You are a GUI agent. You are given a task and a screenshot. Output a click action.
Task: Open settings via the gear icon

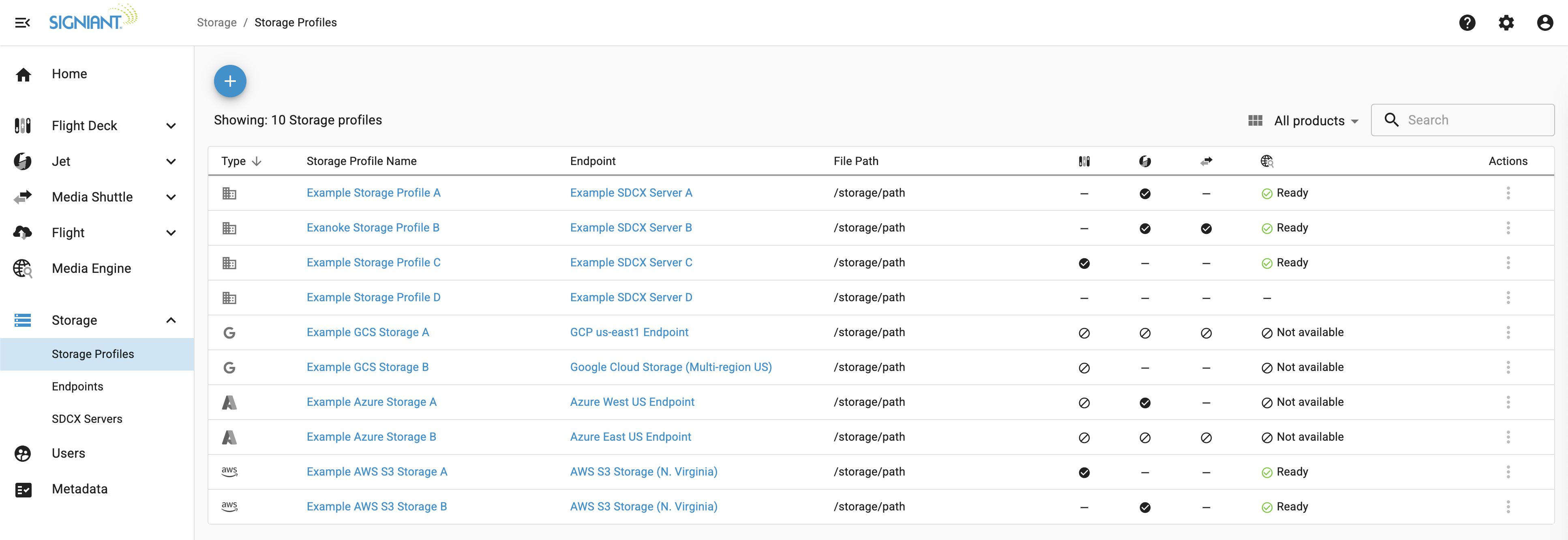tap(1506, 23)
